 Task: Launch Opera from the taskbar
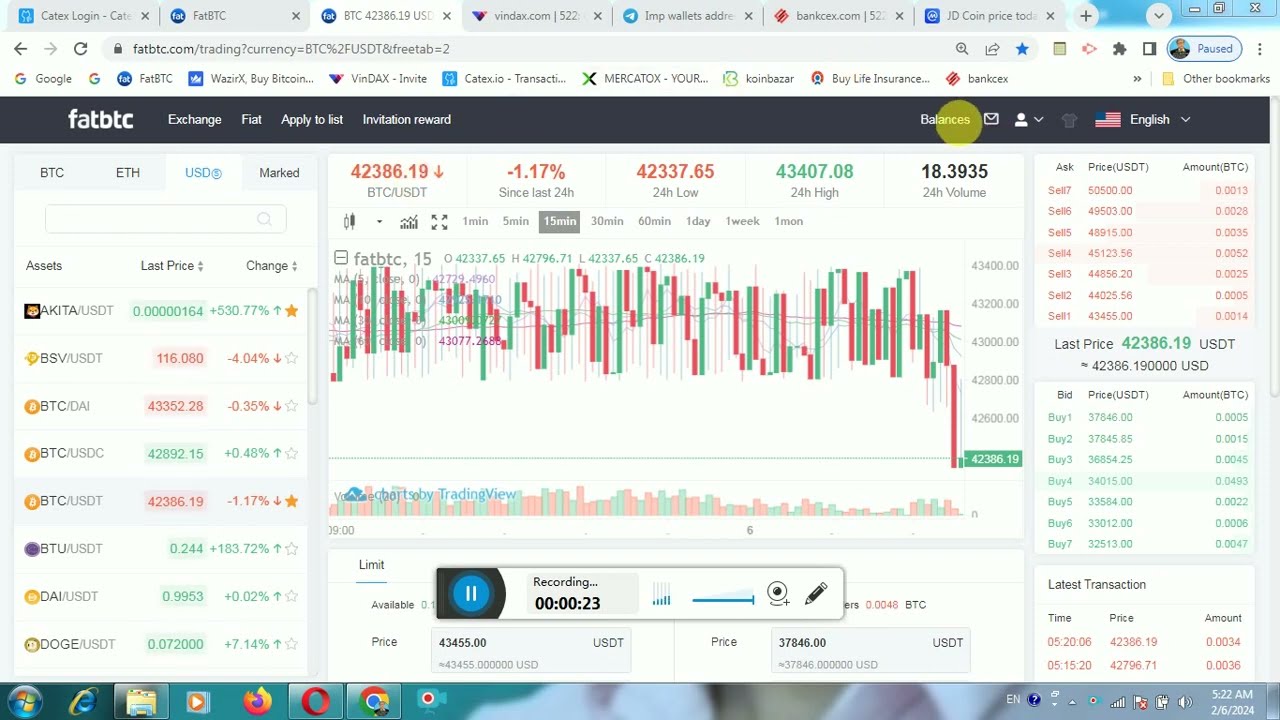316,702
